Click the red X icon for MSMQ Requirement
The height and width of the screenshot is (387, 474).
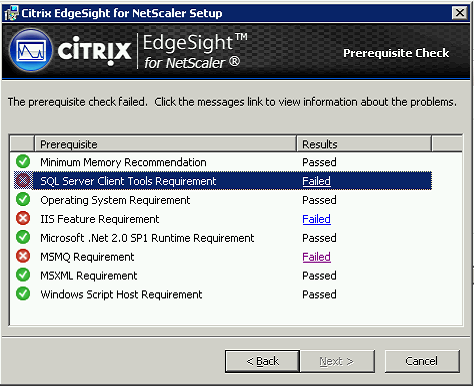[23, 257]
